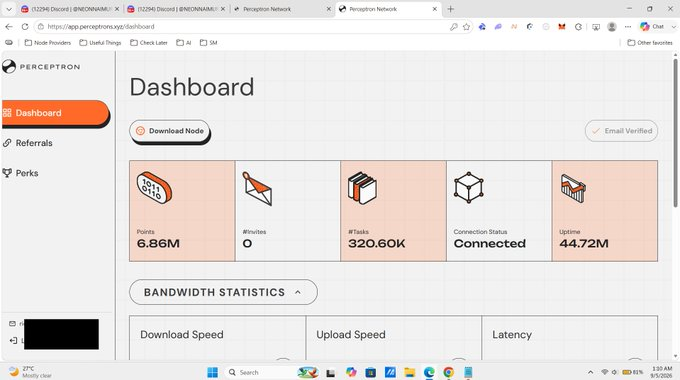Viewport: 680px width, 380px height.
Task: Open the tab search dropdown arrow
Action: (x=9, y=9)
